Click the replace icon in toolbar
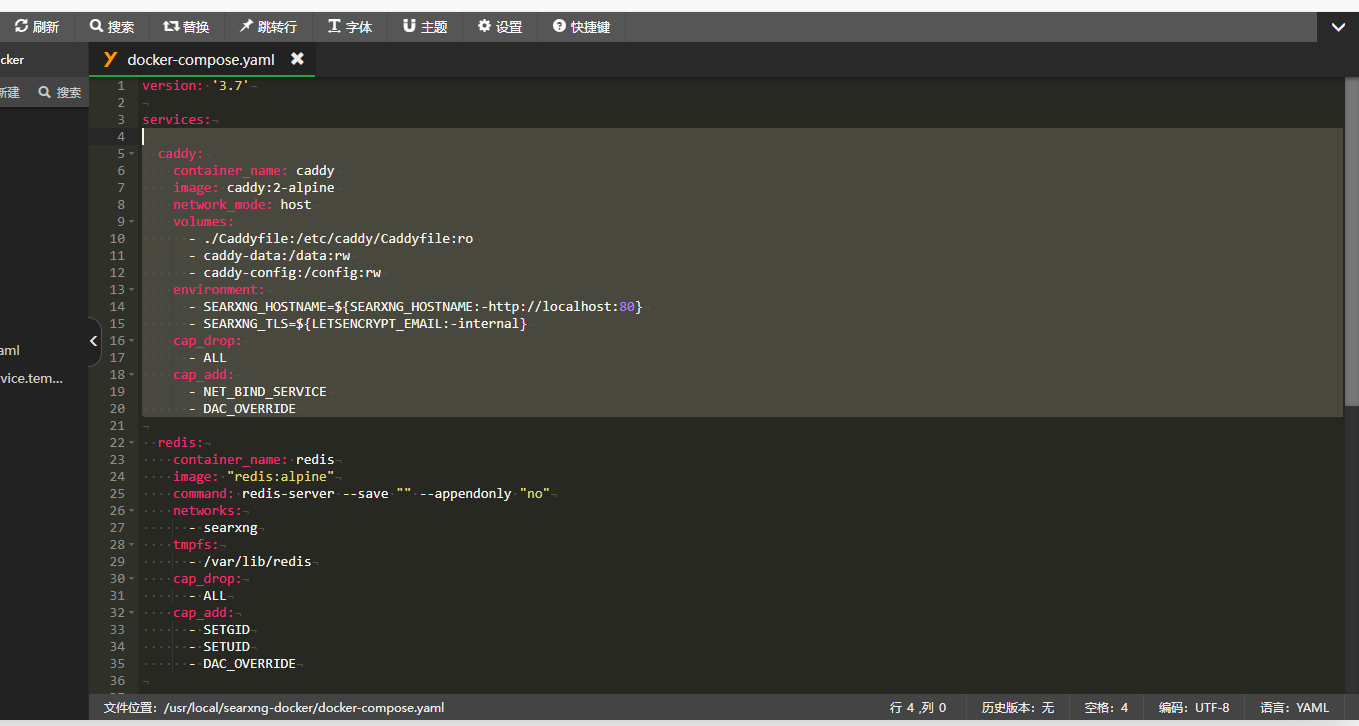Image resolution: width=1359 pixels, height=726 pixels. [x=171, y=27]
